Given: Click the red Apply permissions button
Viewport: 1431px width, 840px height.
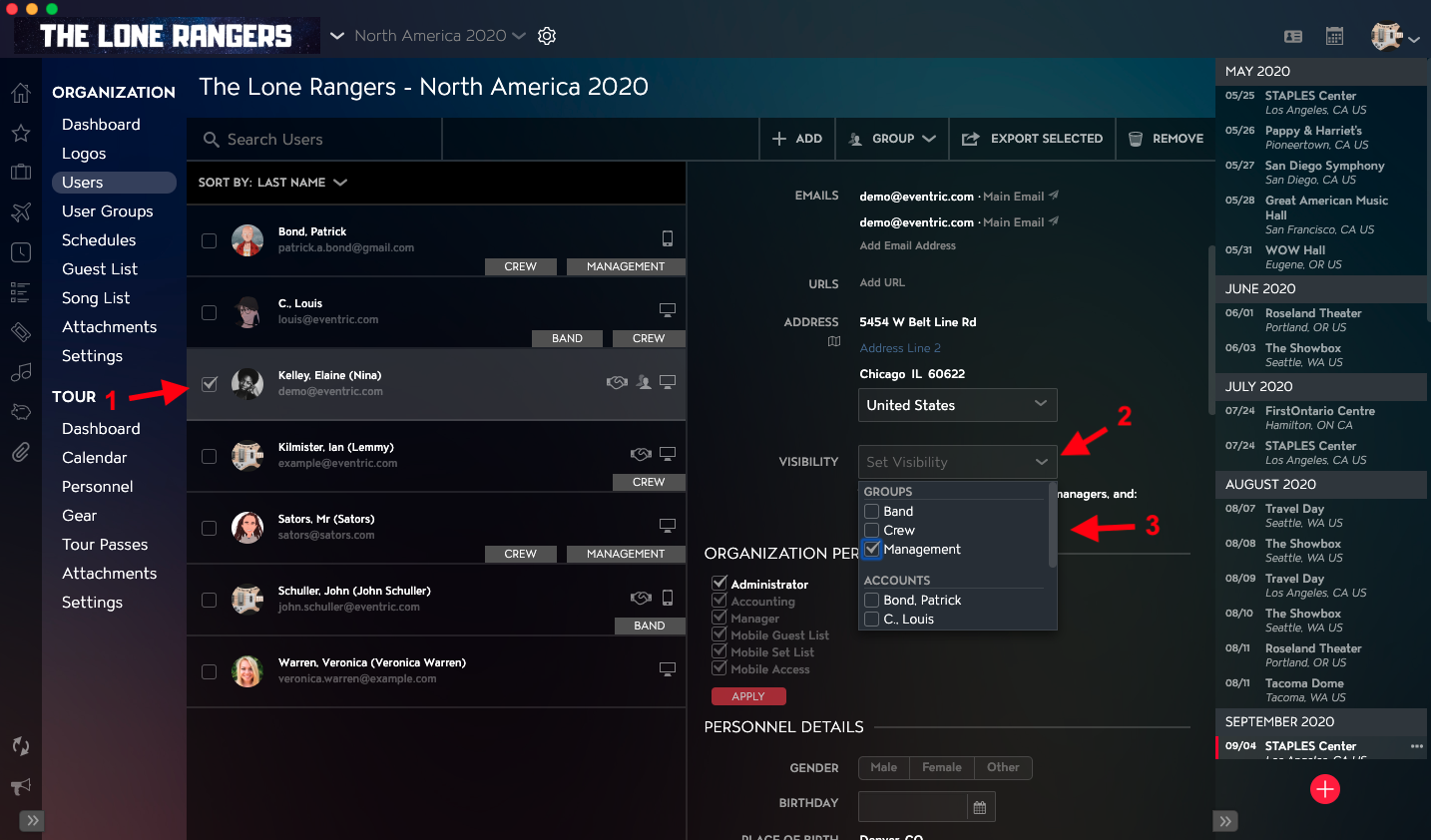Looking at the screenshot, I should click(x=748, y=696).
